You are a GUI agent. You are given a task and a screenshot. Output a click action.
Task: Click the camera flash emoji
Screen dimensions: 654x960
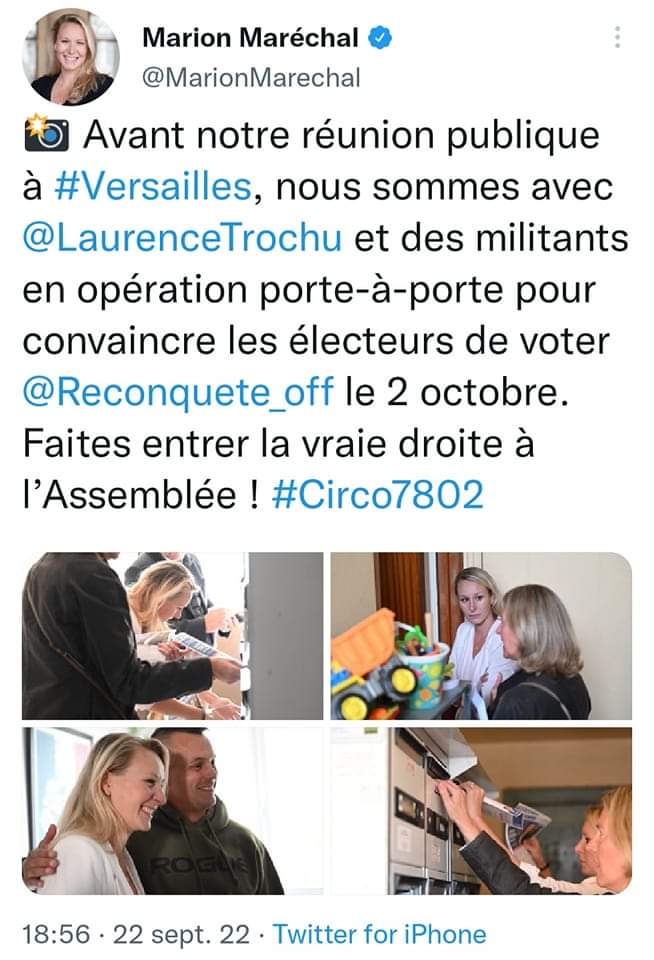[x=47, y=133]
